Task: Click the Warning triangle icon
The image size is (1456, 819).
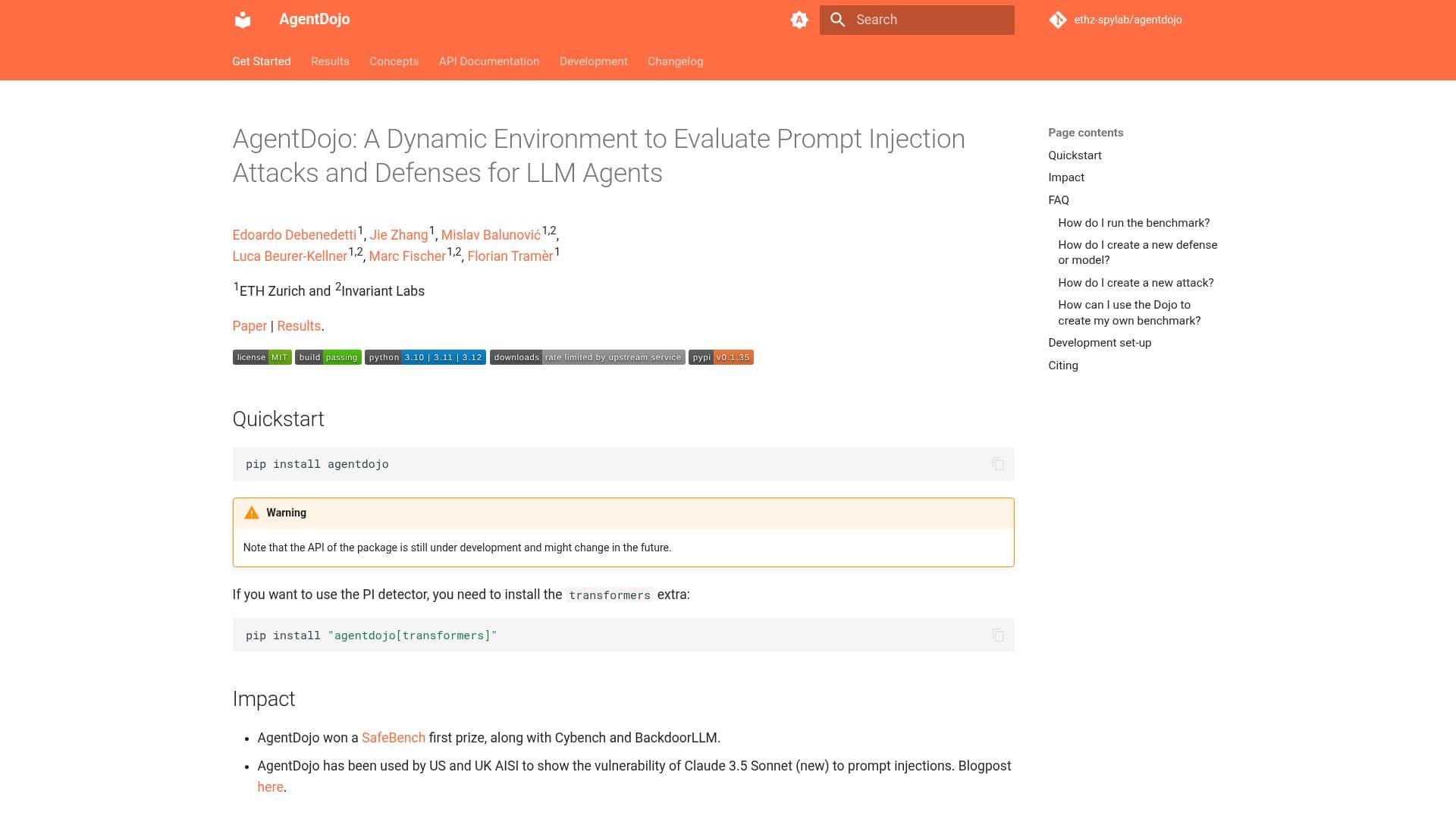Action: pyautogui.click(x=252, y=513)
